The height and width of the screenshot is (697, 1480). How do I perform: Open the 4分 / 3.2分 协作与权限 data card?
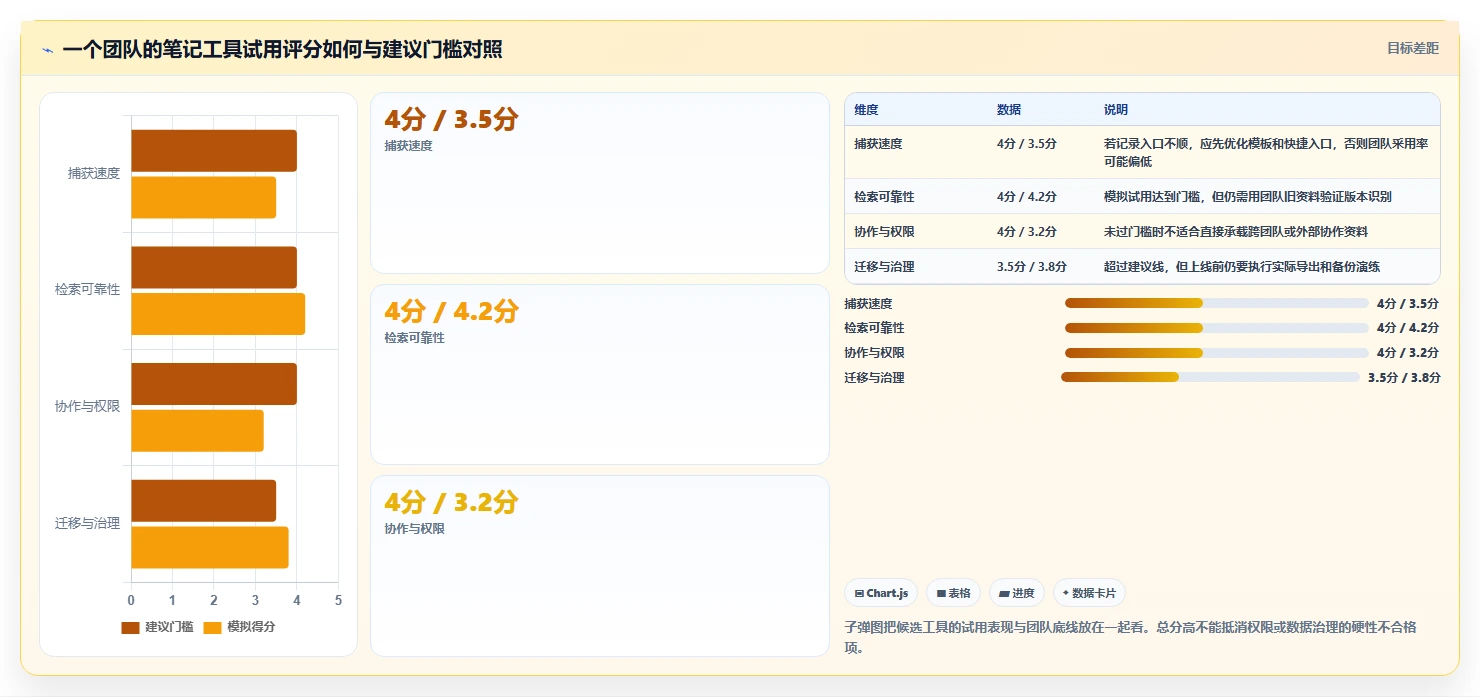[600, 566]
